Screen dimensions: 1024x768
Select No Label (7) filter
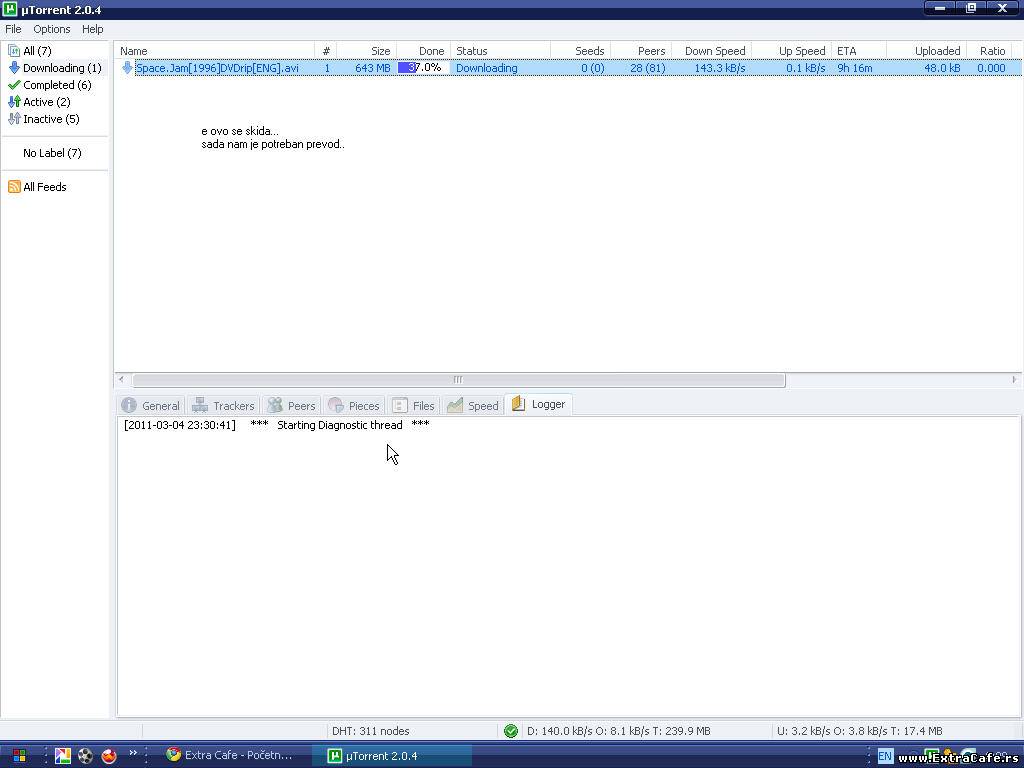(52, 153)
